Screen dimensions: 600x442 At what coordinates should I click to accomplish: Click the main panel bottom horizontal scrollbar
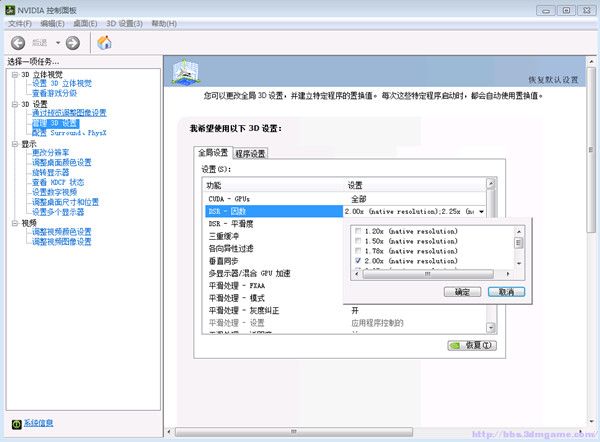pyautogui.click(x=293, y=432)
